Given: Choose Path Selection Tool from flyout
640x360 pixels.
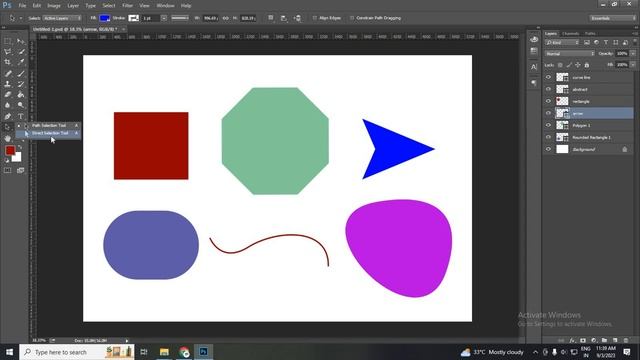Looking at the screenshot, I should [x=48, y=125].
